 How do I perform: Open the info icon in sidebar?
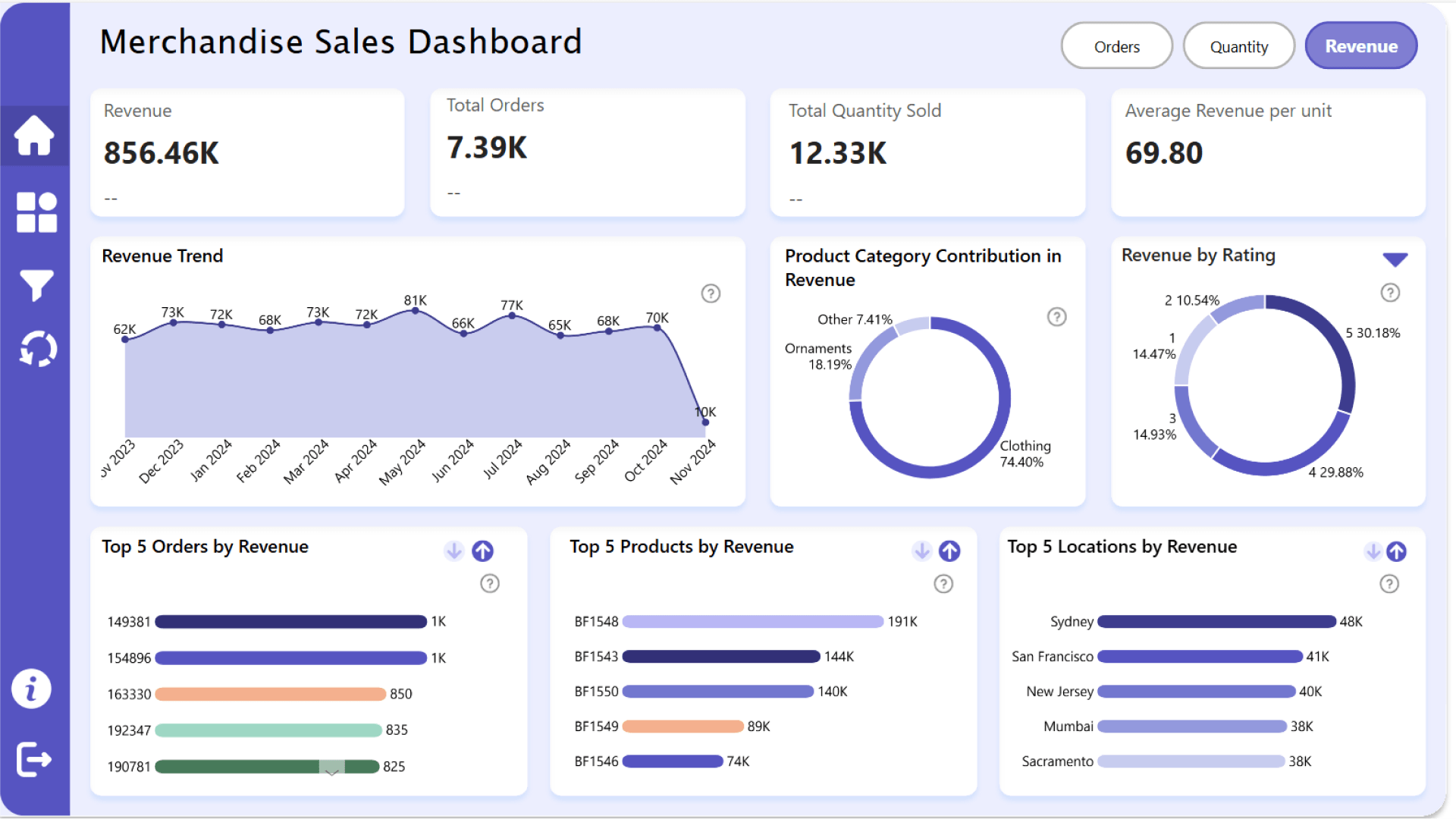[x=31, y=689]
